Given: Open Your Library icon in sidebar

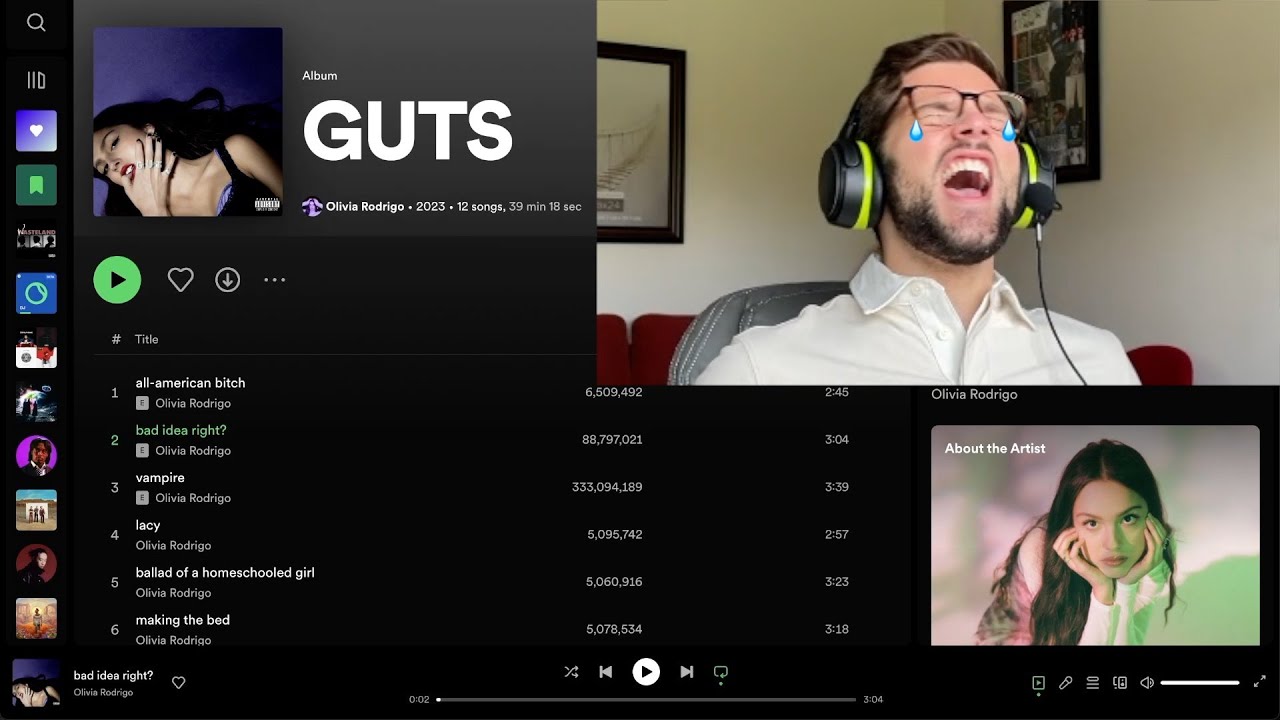Looking at the screenshot, I should tap(36, 80).
